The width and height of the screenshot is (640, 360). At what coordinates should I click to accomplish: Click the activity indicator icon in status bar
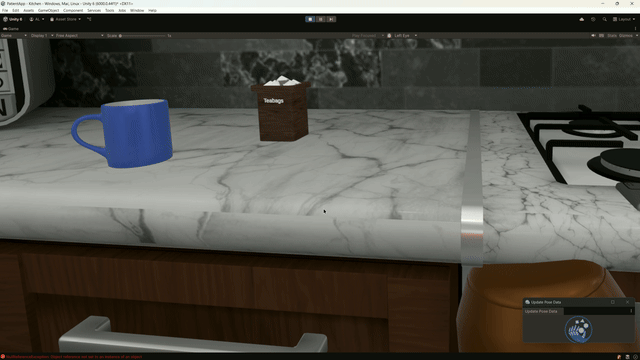pyautogui.click(x=635, y=357)
